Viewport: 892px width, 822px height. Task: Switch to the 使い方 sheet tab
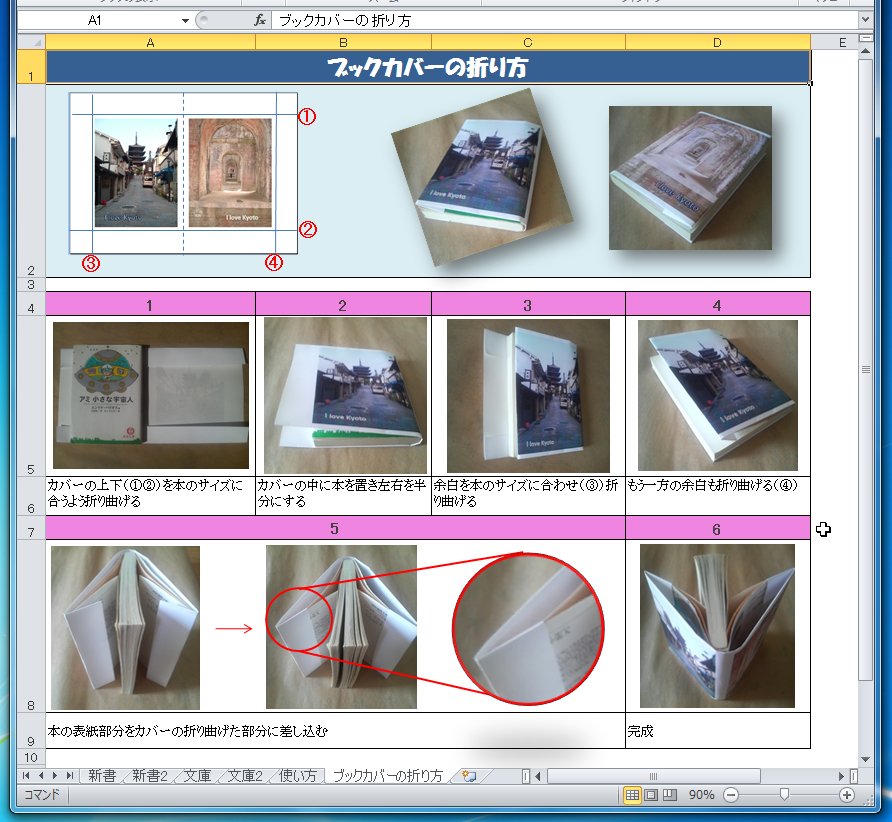(297, 776)
